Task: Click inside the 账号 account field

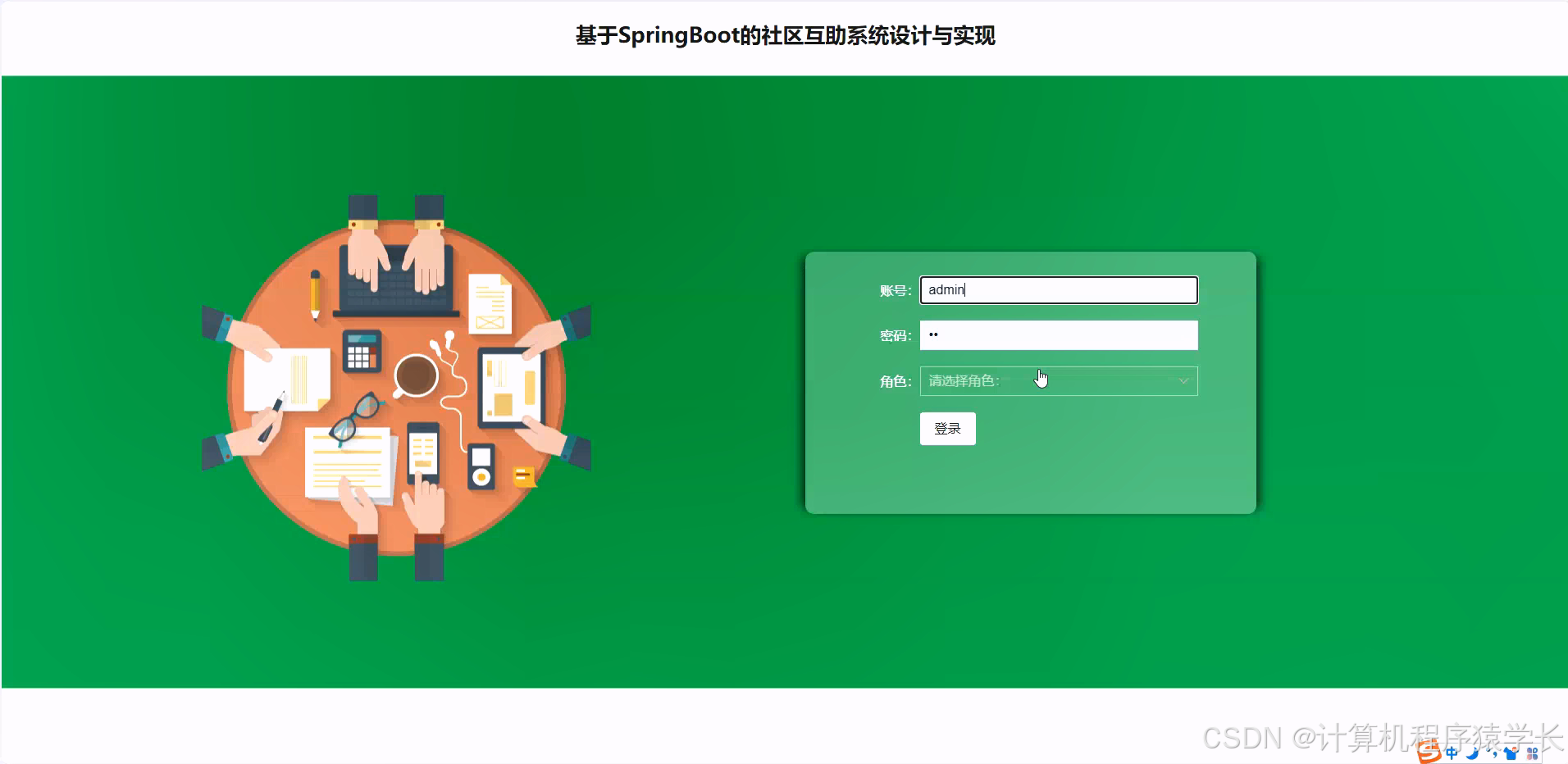Action: click(1058, 290)
